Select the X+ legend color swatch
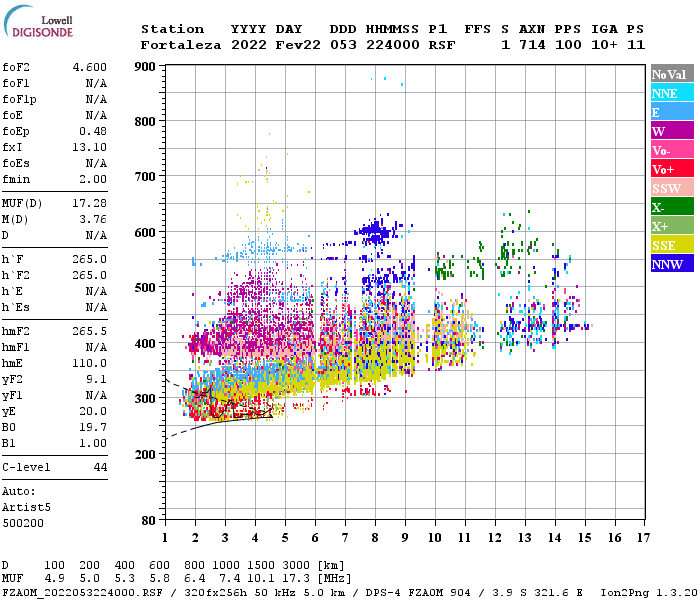This screenshot has height=600, width=700. [672, 226]
